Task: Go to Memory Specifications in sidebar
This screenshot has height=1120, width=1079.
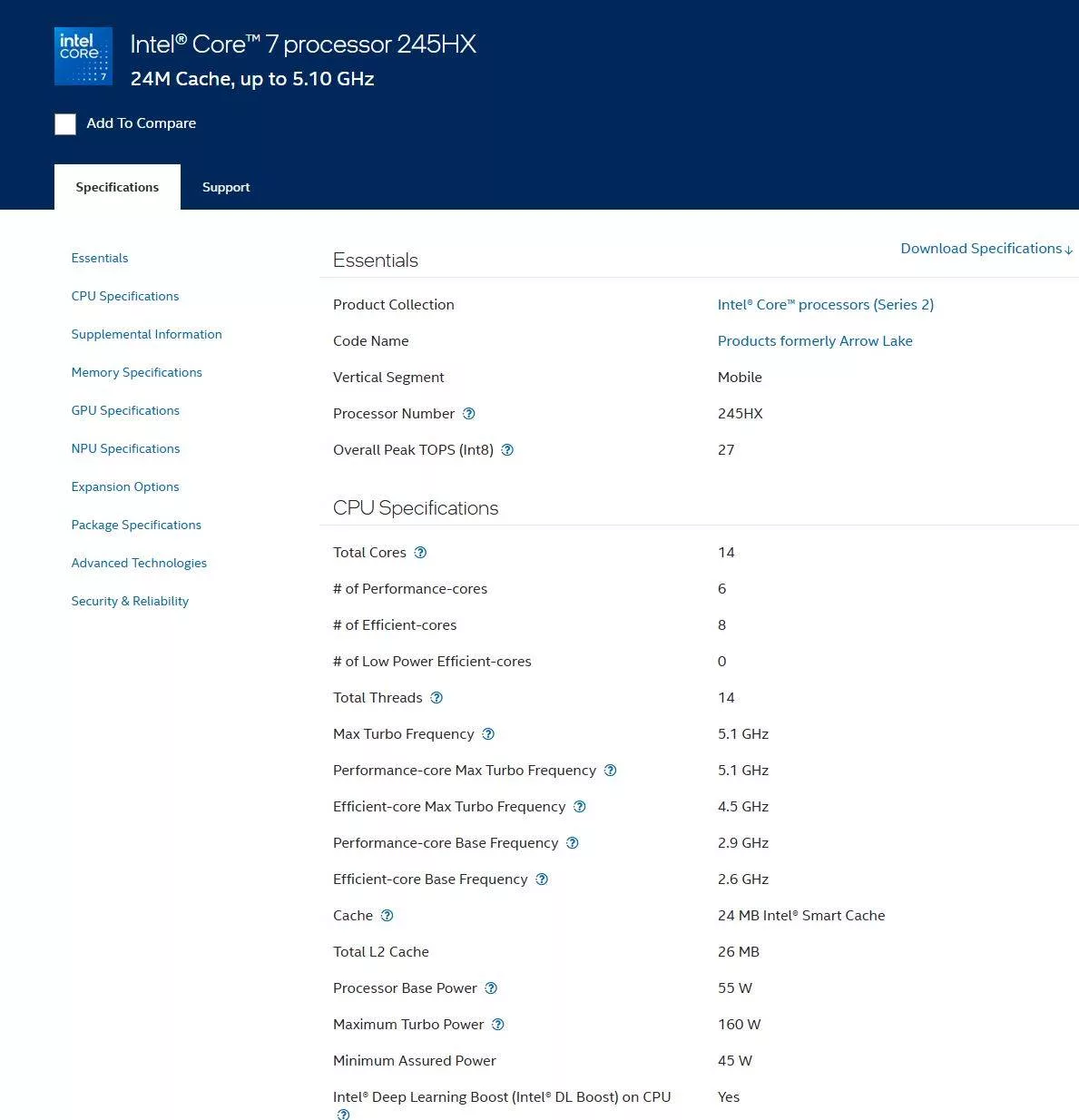Action: [136, 372]
